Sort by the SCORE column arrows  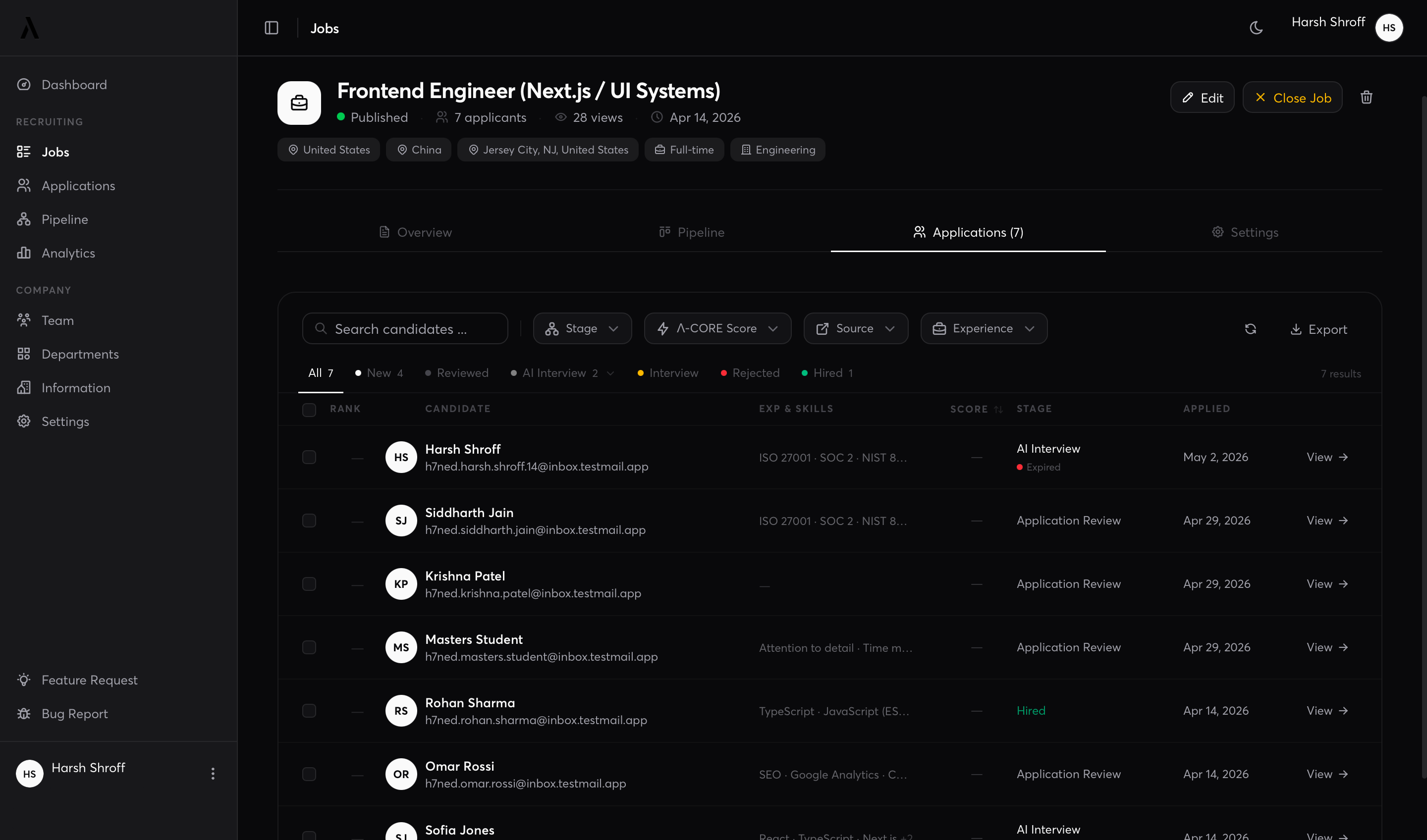(998, 409)
